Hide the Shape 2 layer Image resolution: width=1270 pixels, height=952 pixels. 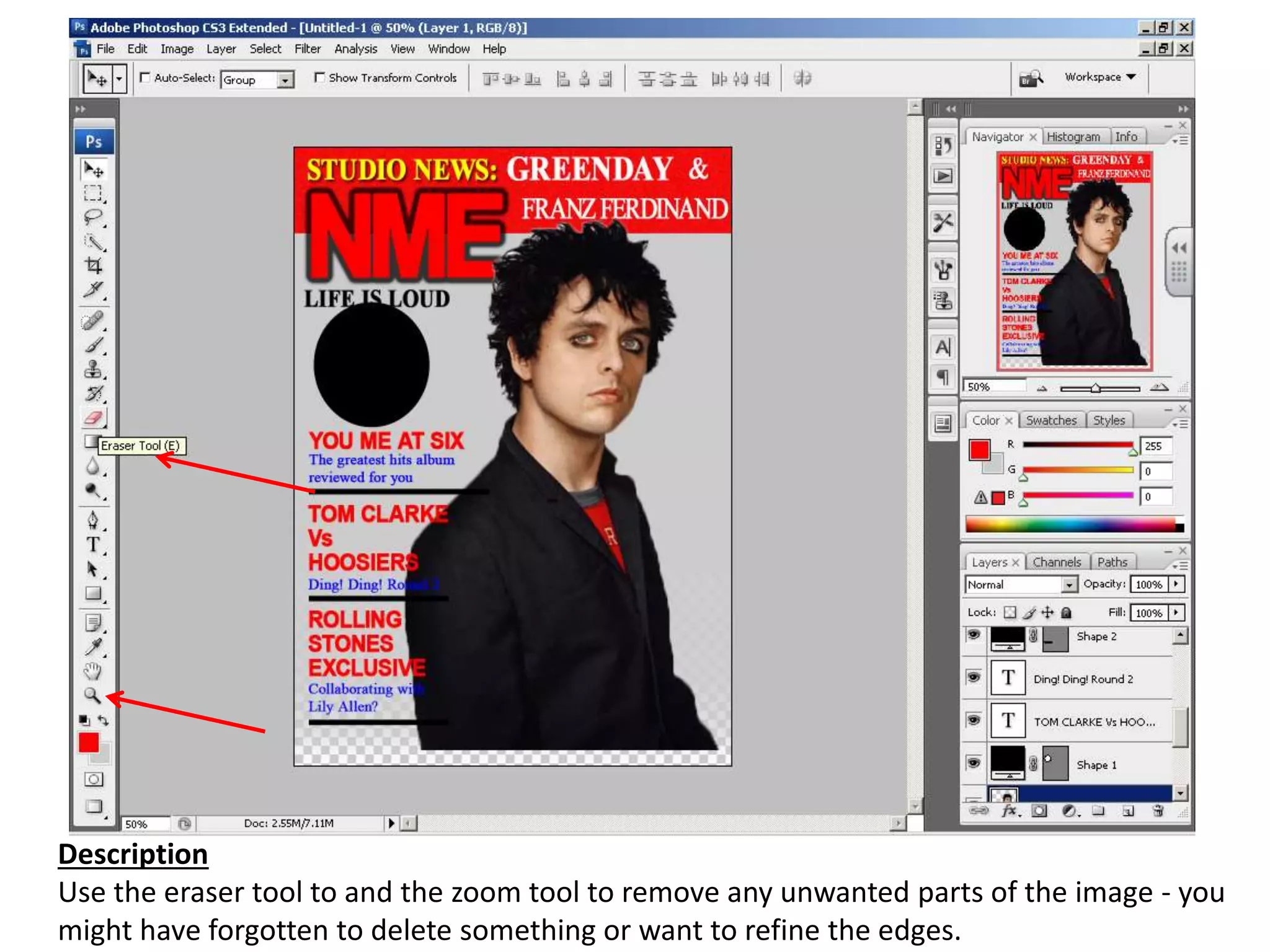[974, 635]
